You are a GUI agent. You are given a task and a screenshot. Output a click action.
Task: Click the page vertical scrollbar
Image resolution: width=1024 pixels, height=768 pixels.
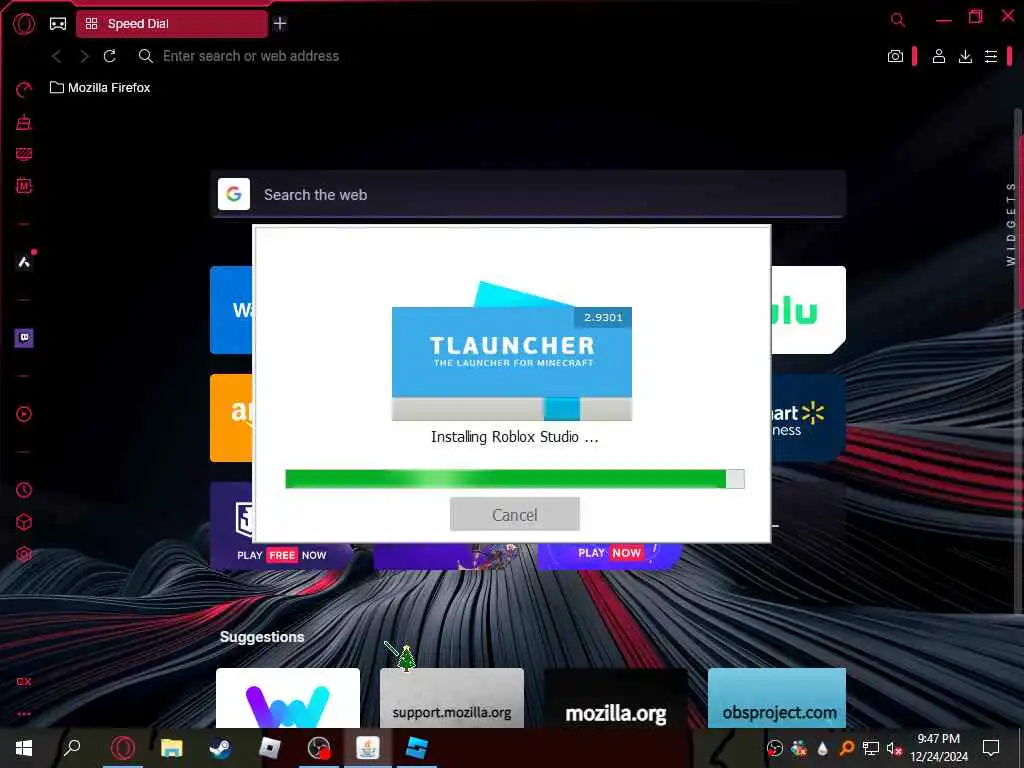[1019, 359]
